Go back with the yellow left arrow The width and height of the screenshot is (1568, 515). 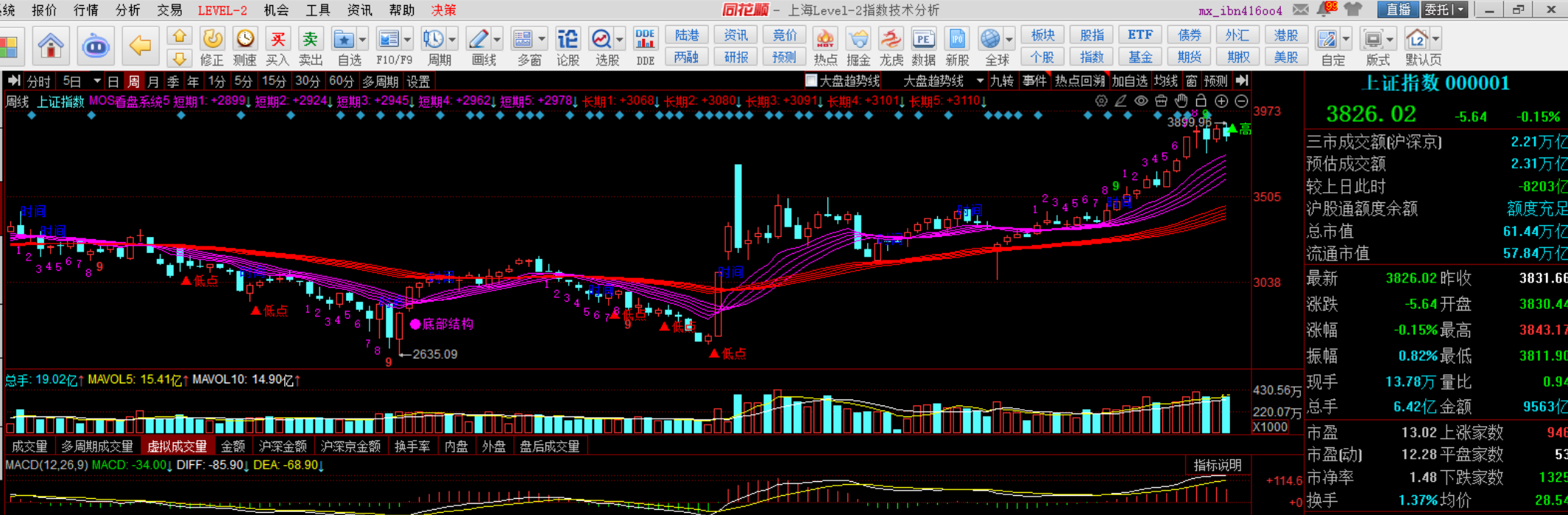tap(139, 45)
